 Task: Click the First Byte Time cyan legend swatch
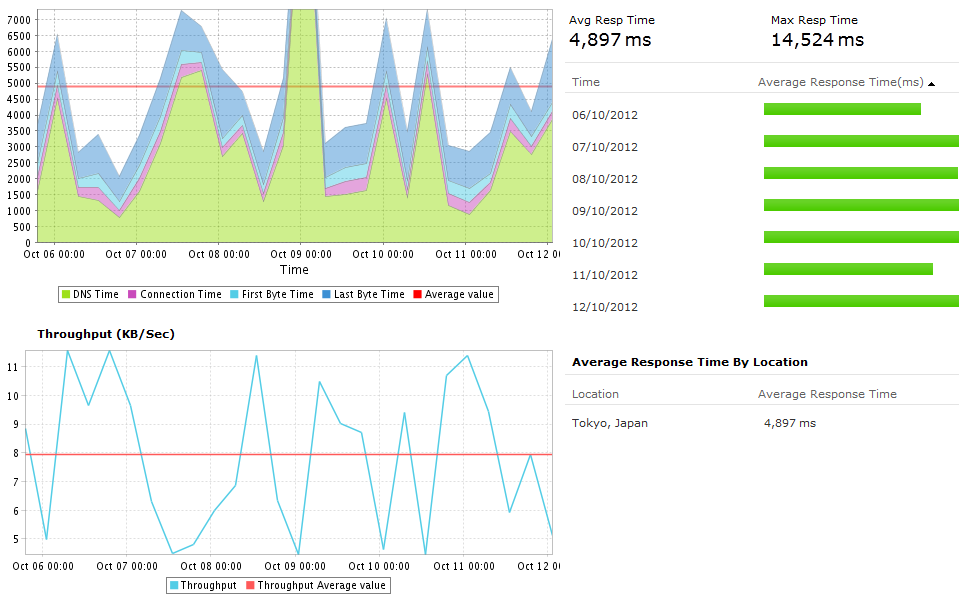234,294
